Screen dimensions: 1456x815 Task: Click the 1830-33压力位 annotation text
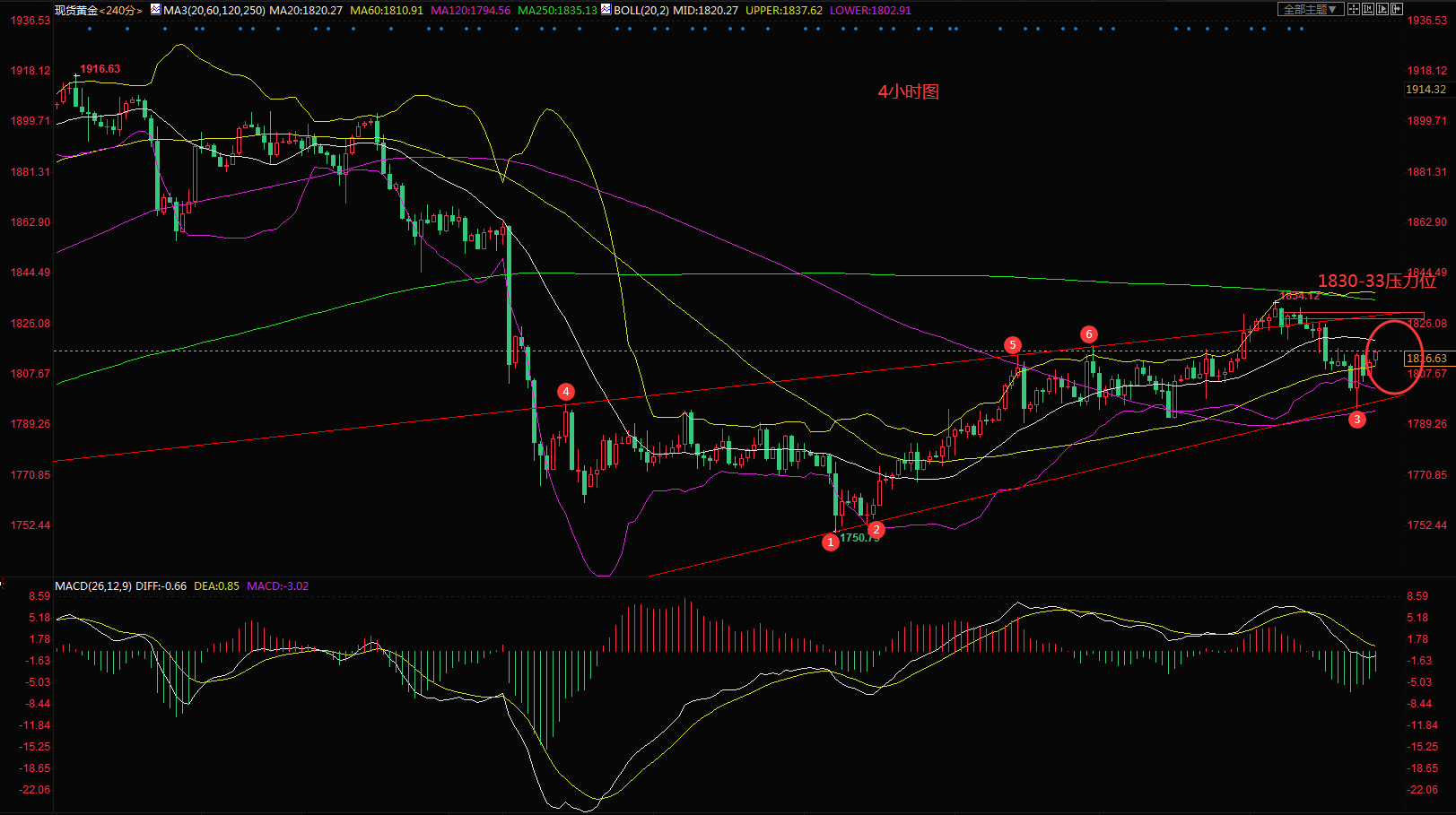click(x=1377, y=281)
